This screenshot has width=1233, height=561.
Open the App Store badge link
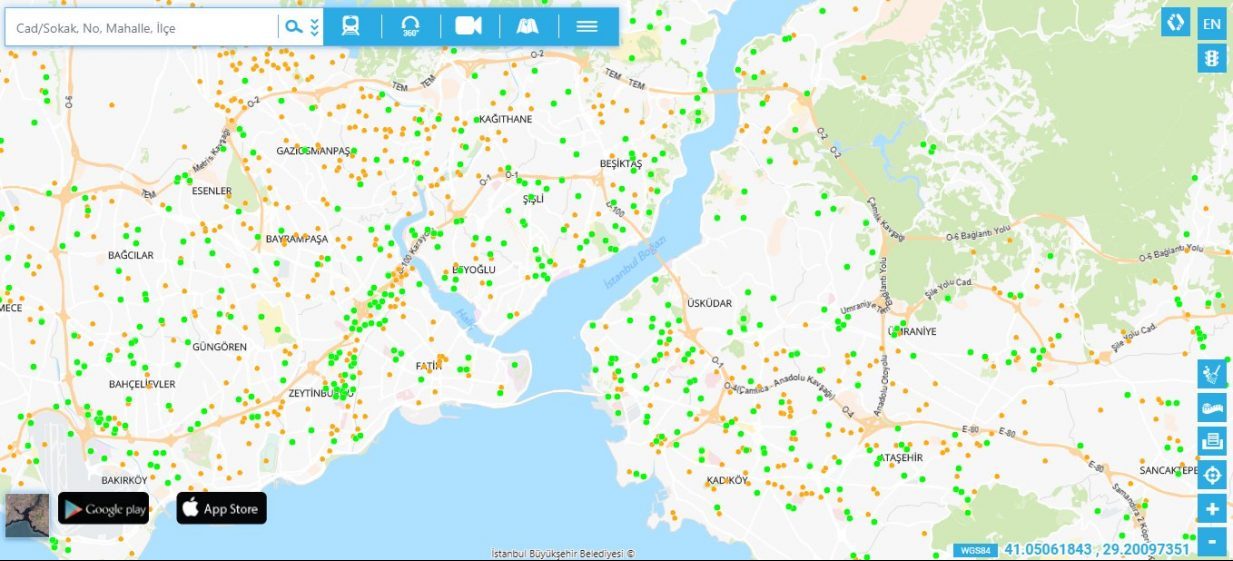coord(222,508)
